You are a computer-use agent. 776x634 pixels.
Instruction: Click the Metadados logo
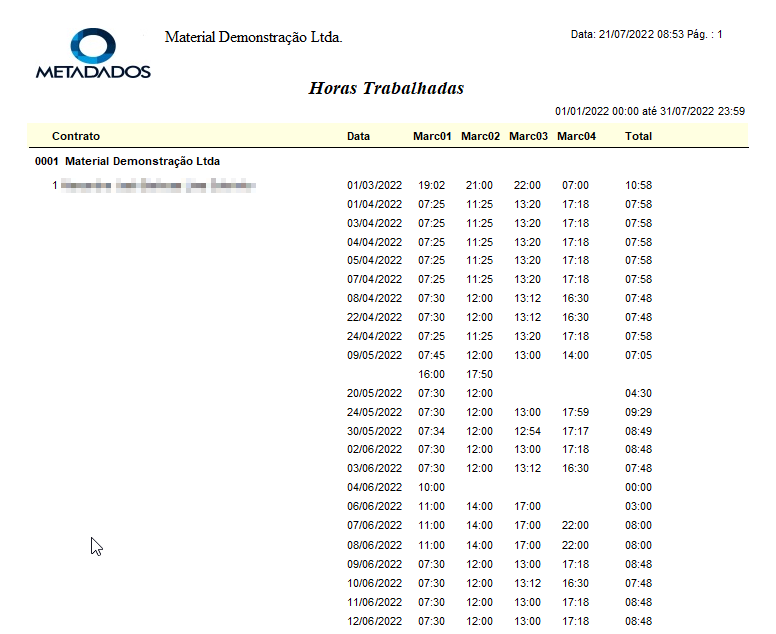click(x=93, y=54)
